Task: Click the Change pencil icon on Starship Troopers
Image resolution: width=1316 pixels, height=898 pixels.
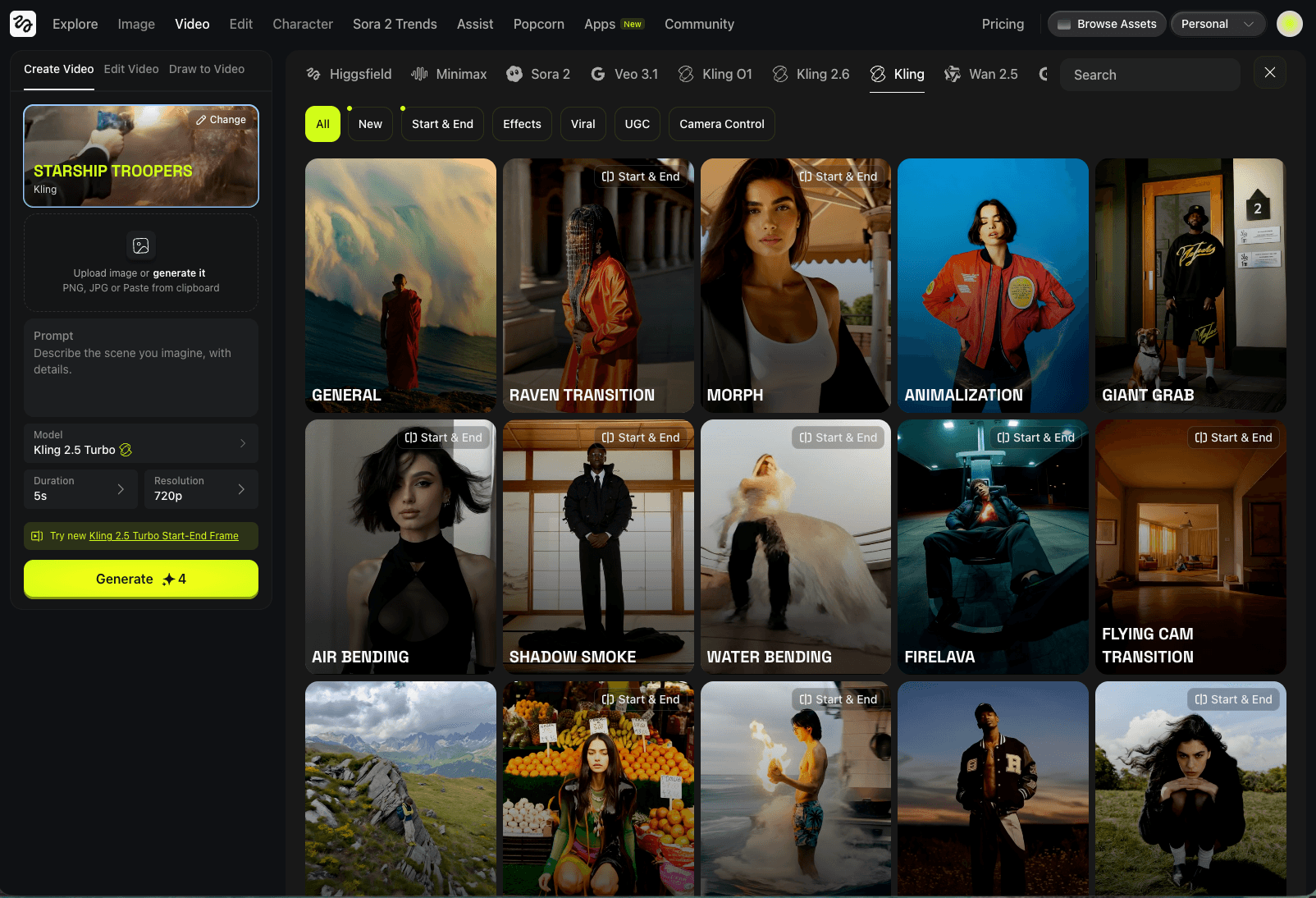Action: click(x=201, y=119)
